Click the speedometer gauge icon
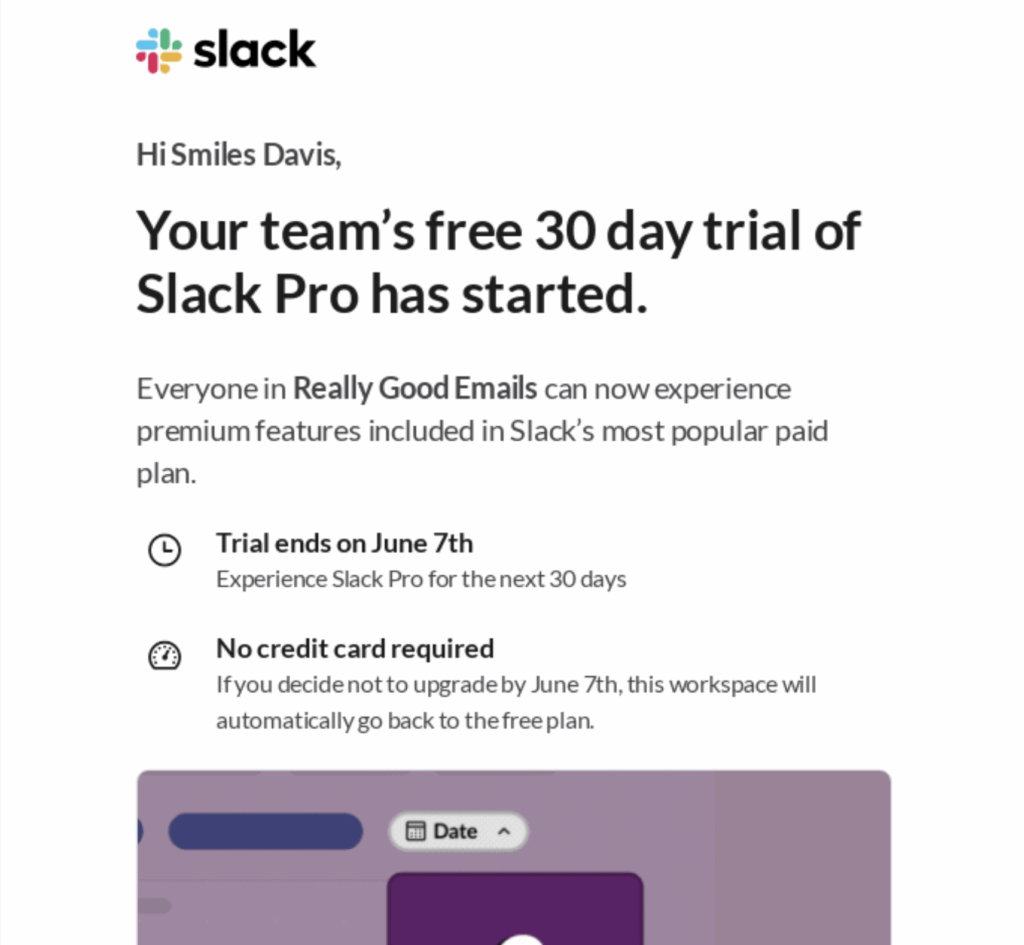This screenshot has width=1024, height=945. click(x=164, y=656)
